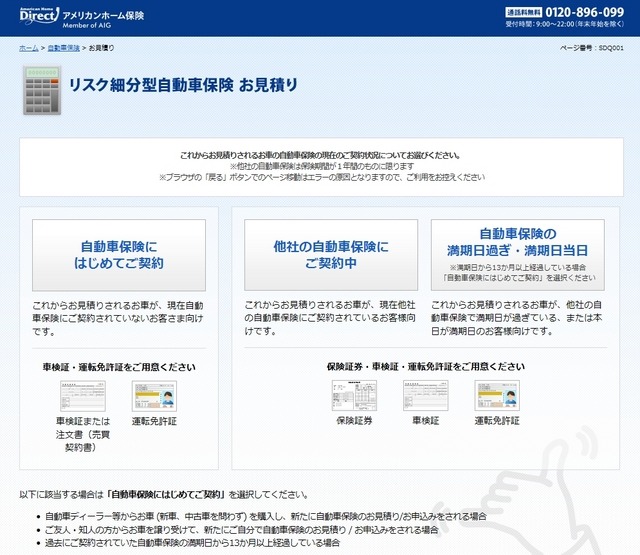640x555 pixels.
Task: Click 運転免許証 icon beside the 保険証券 panel's 車検証
Action: (x=497, y=396)
